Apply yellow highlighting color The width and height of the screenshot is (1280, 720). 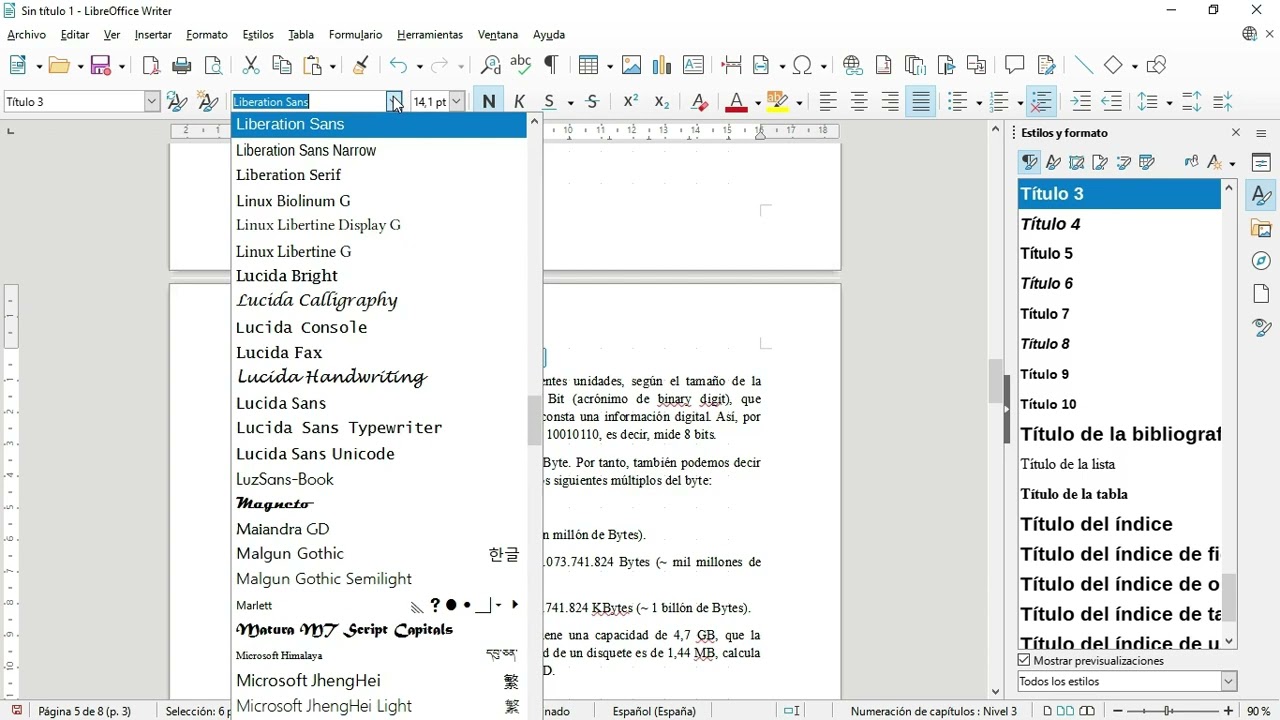click(x=778, y=102)
